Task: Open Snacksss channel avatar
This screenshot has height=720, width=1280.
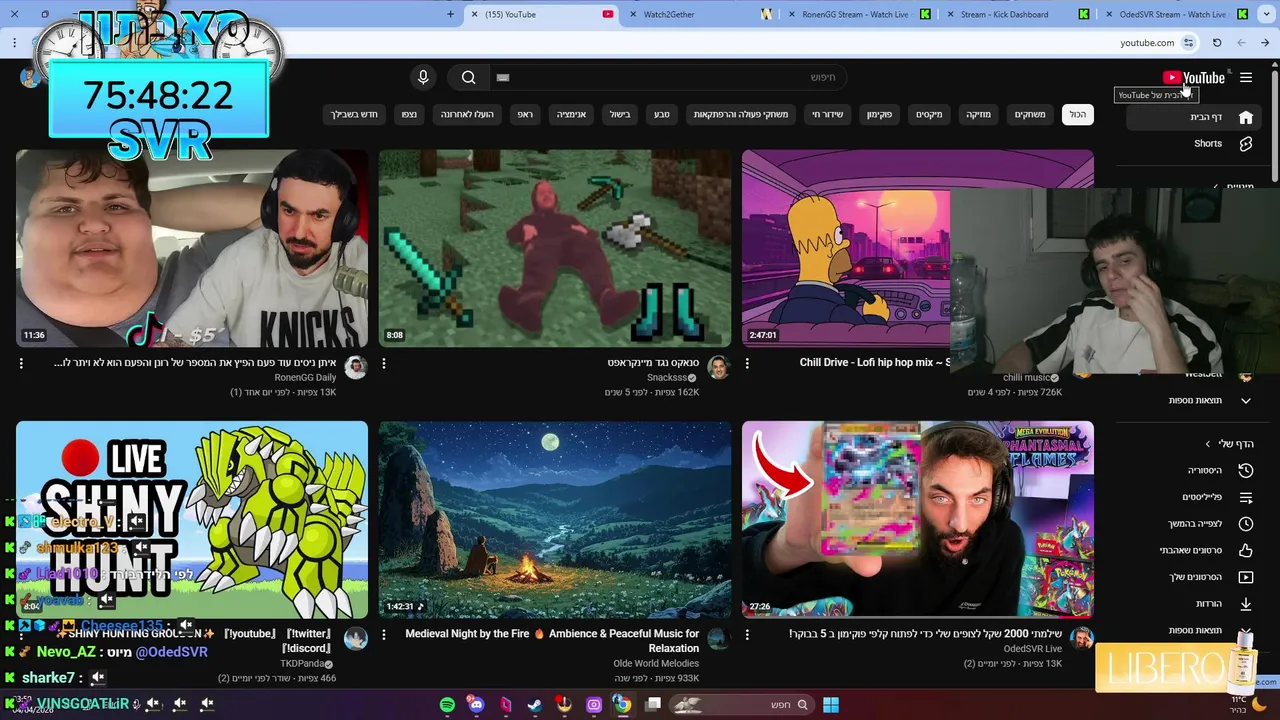Action: 718,368
